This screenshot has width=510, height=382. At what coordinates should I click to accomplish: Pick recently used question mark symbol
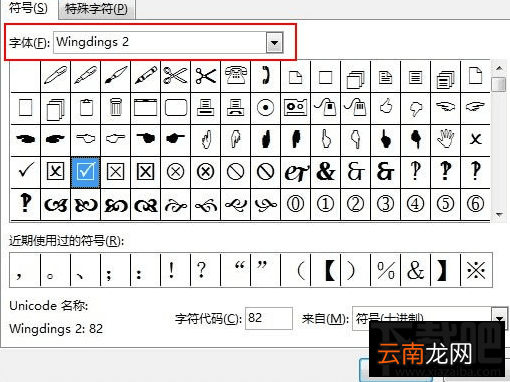coord(205,270)
